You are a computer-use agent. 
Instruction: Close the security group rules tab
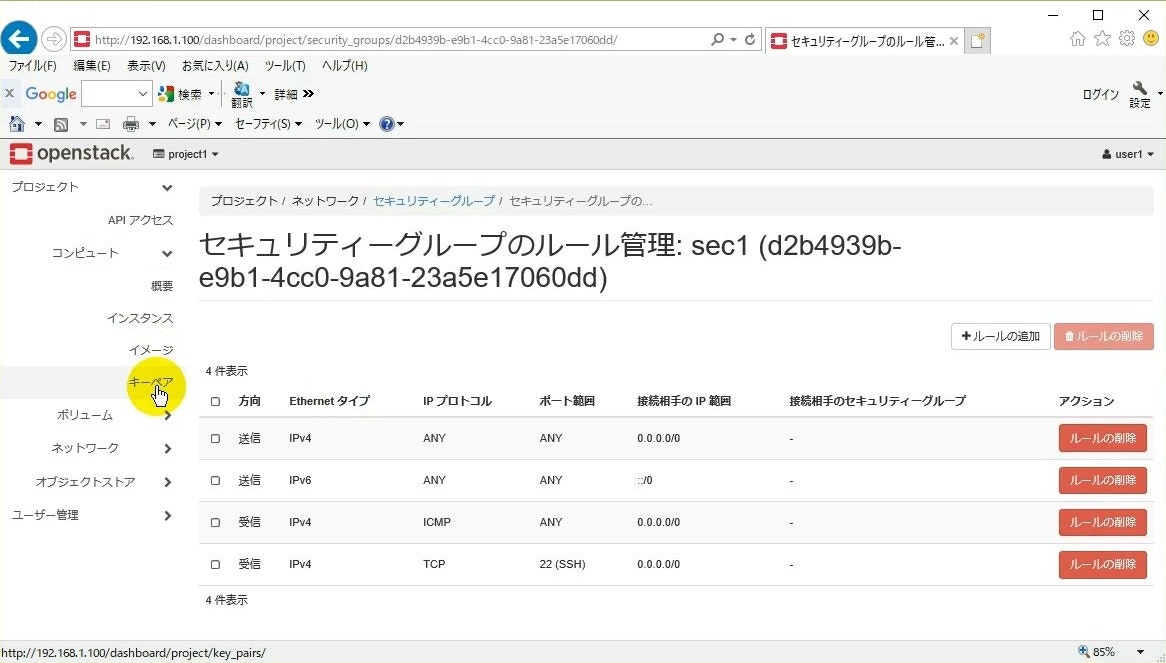(x=953, y=42)
